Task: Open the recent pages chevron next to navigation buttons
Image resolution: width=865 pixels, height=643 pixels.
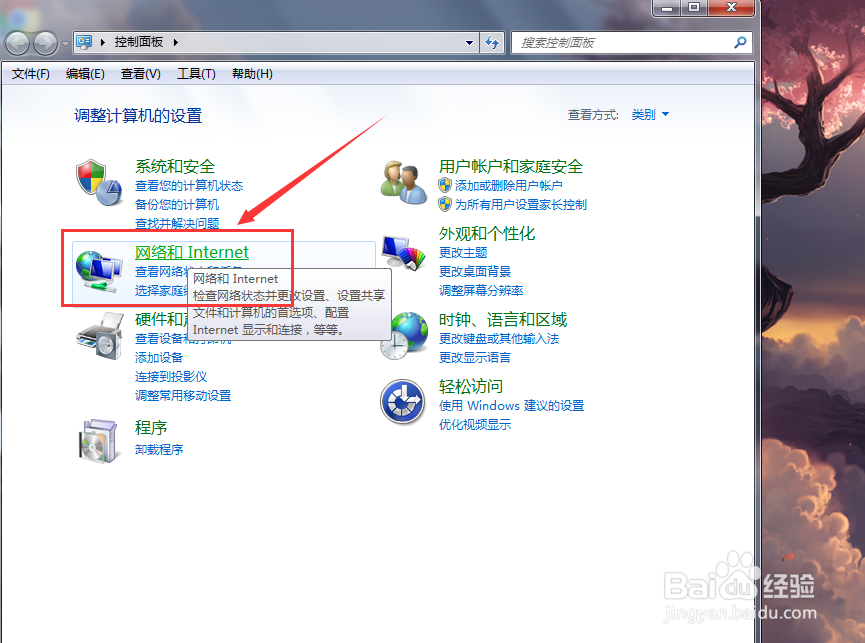Action: click(x=66, y=42)
